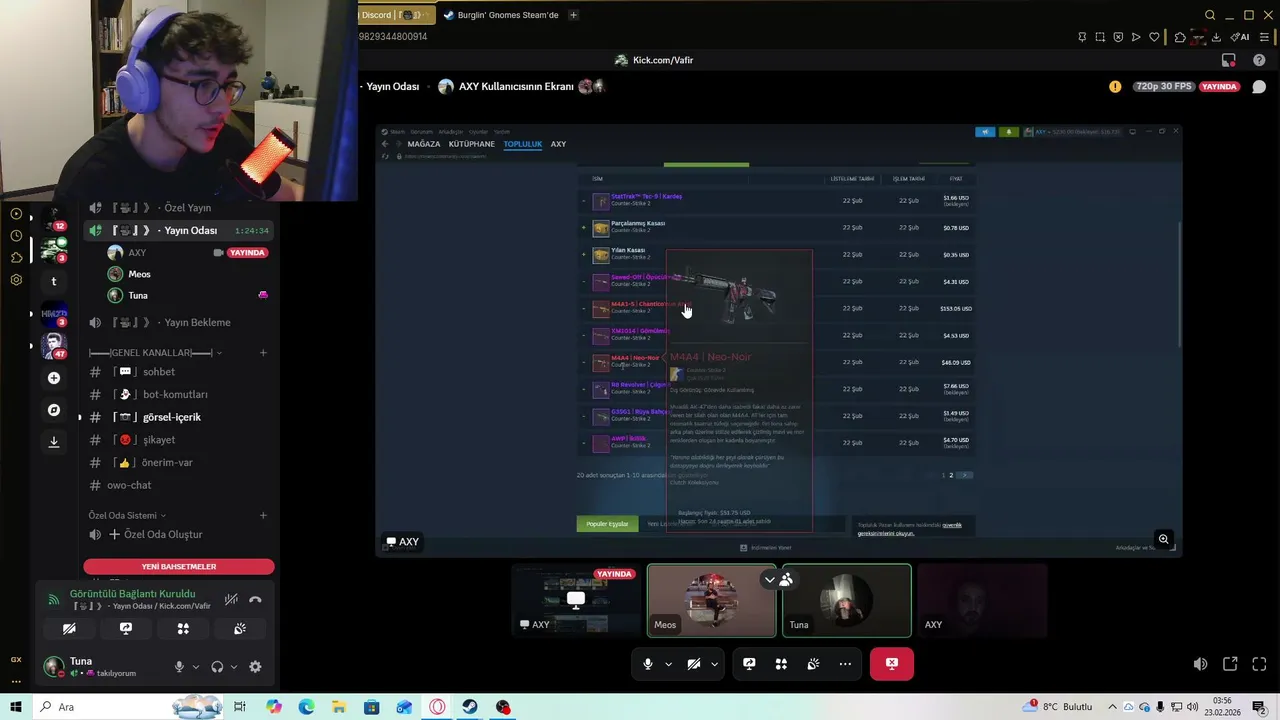
Task: Open user settings gear
Action: pyautogui.click(x=255, y=667)
